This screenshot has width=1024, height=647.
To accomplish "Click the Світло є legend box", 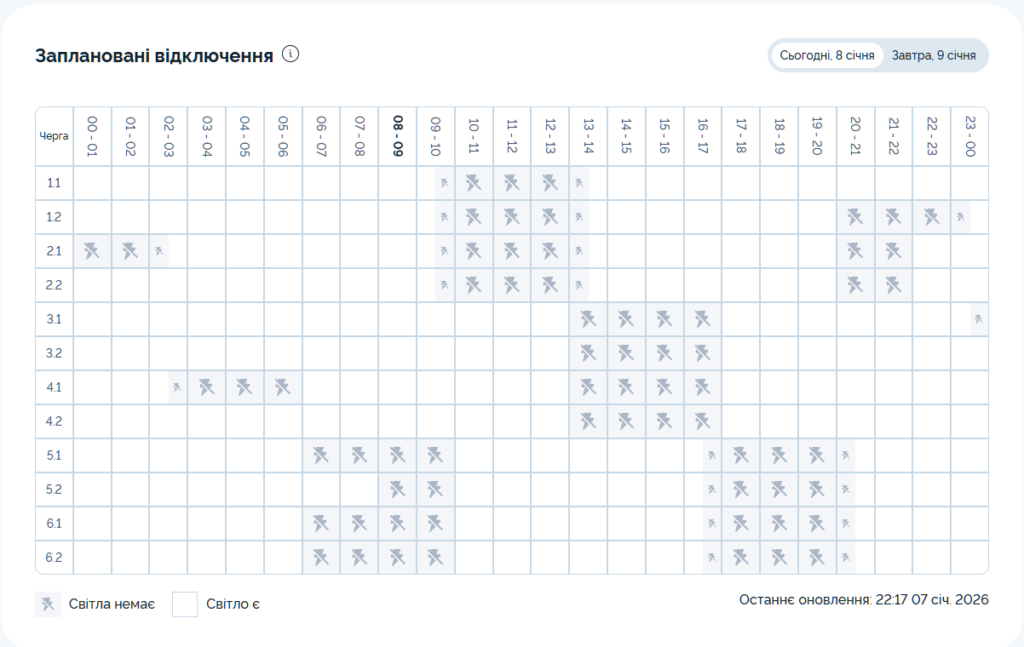I will pos(185,604).
